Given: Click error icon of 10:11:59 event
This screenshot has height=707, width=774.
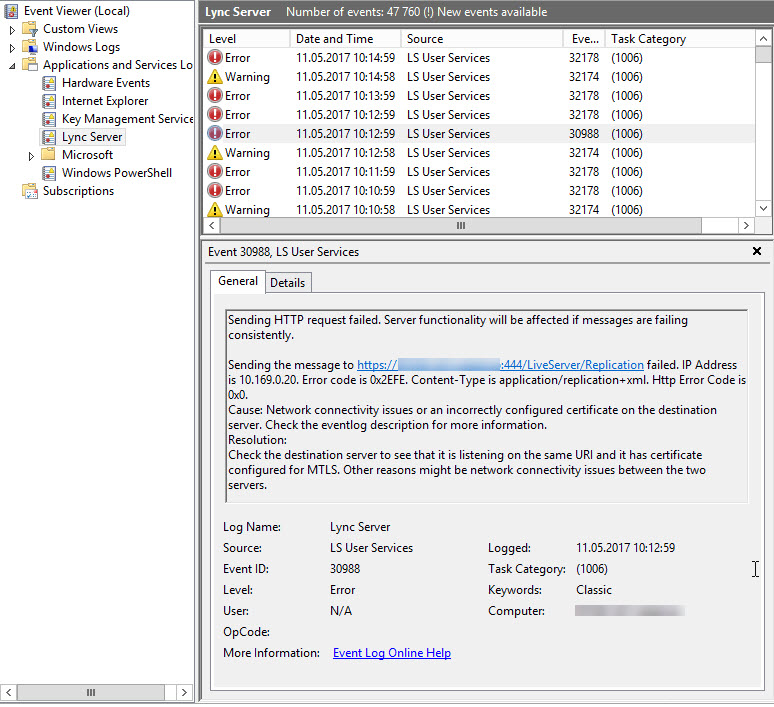Looking at the screenshot, I should [x=215, y=172].
